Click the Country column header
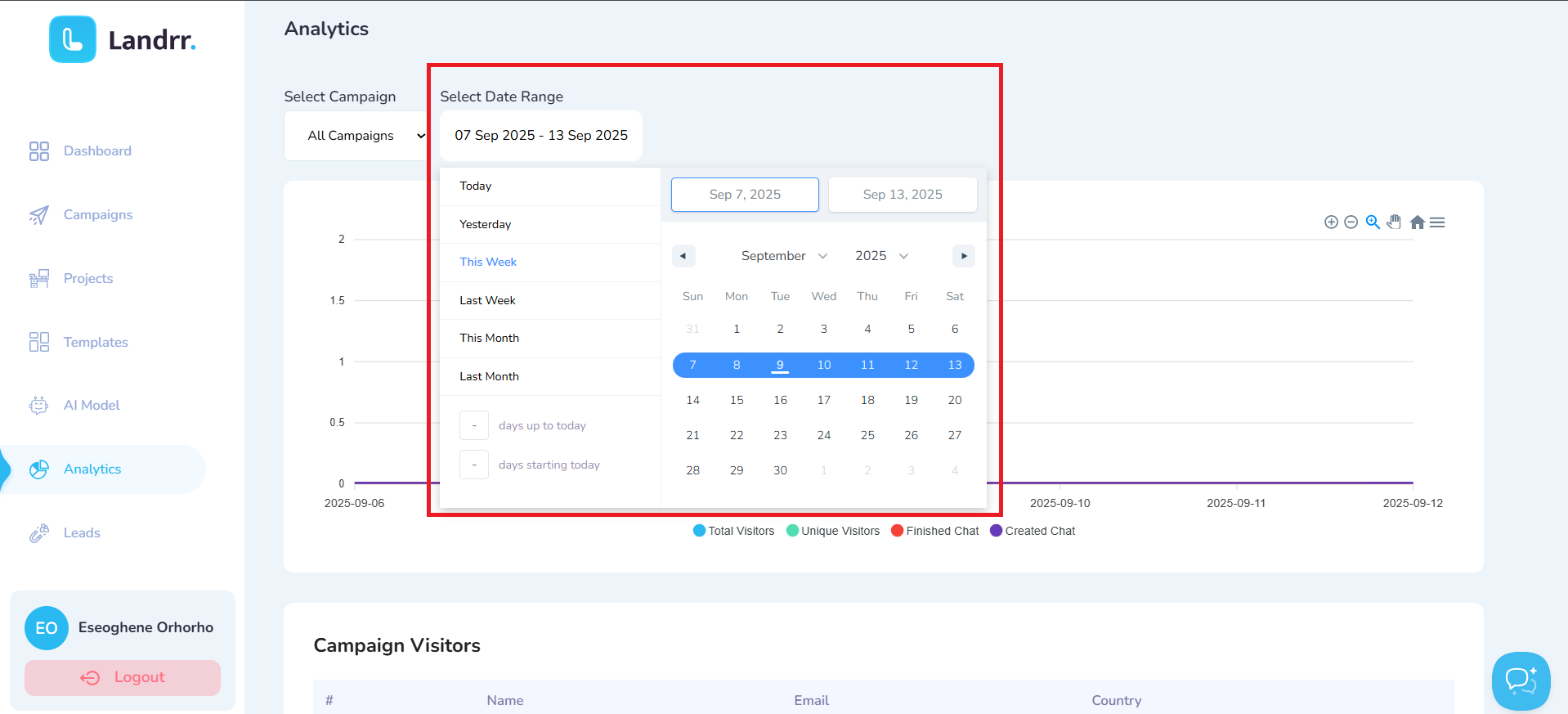 pos(1117,700)
